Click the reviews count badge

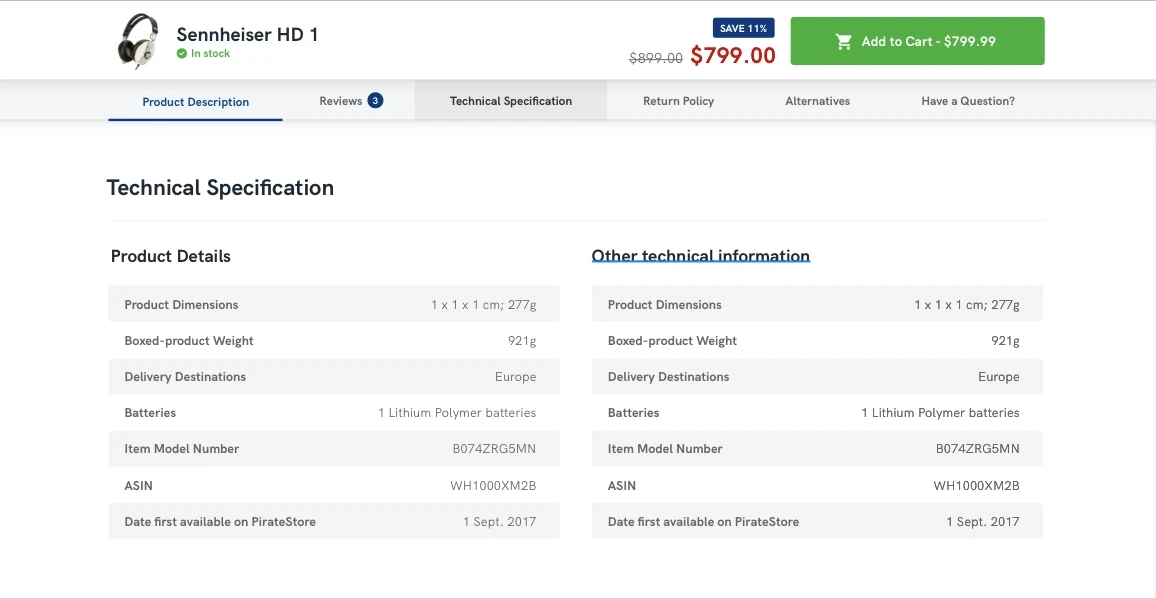point(375,100)
